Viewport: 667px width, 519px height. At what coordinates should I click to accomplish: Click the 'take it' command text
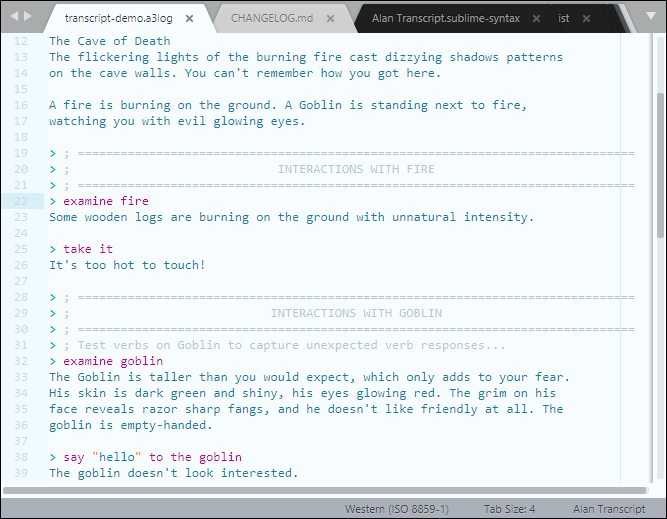(88, 249)
